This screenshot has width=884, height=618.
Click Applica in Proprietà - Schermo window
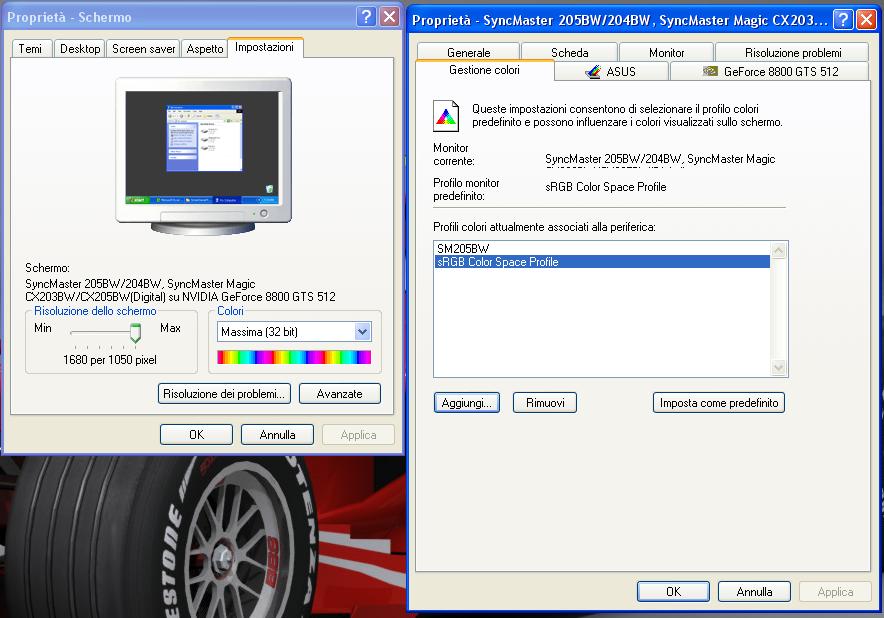(x=359, y=435)
